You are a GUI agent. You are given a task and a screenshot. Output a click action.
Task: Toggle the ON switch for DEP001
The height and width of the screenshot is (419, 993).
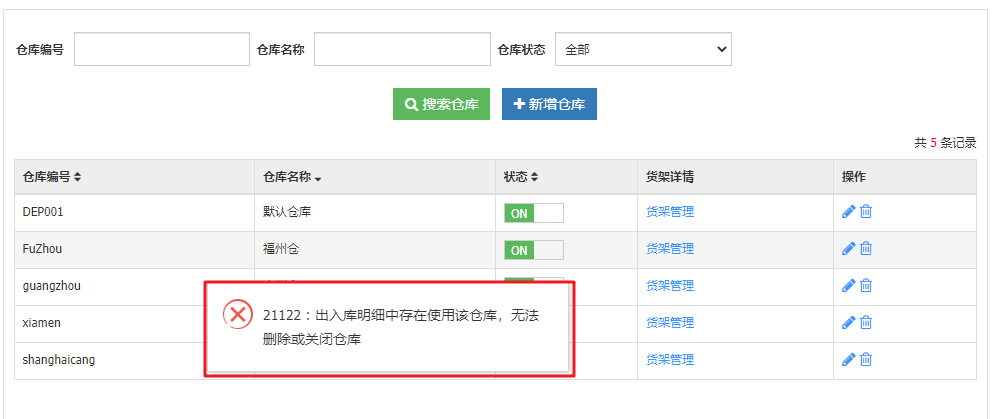tap(533, 213)
